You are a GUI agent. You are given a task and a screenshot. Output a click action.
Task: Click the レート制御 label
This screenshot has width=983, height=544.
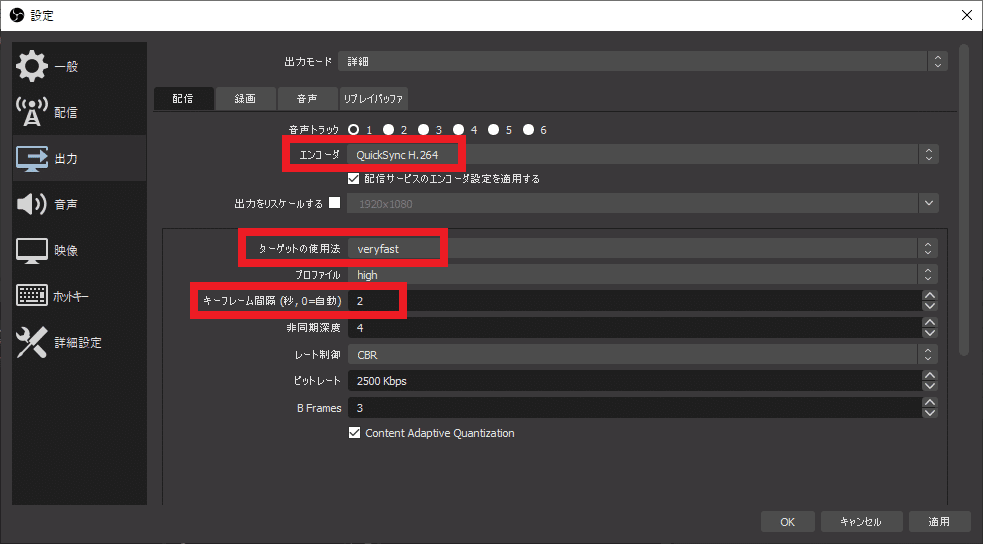click(x=318, y=355)
